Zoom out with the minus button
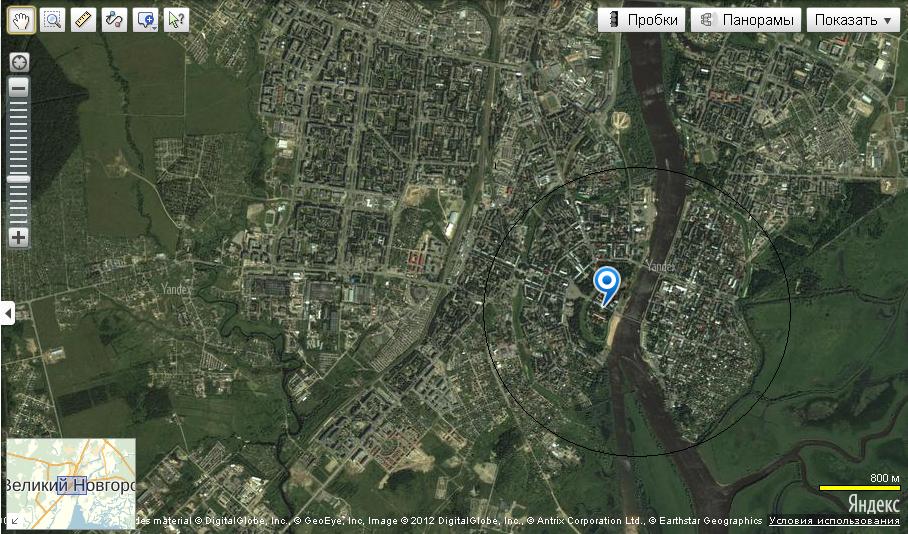 click(19, 89)
